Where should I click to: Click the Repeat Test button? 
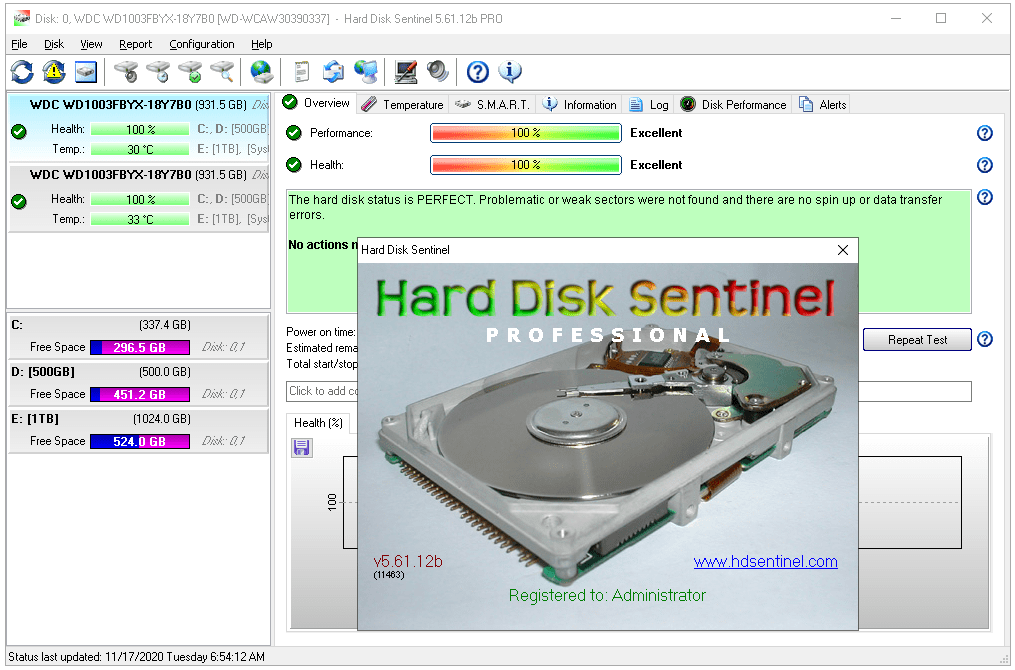(x=917, y=340)
